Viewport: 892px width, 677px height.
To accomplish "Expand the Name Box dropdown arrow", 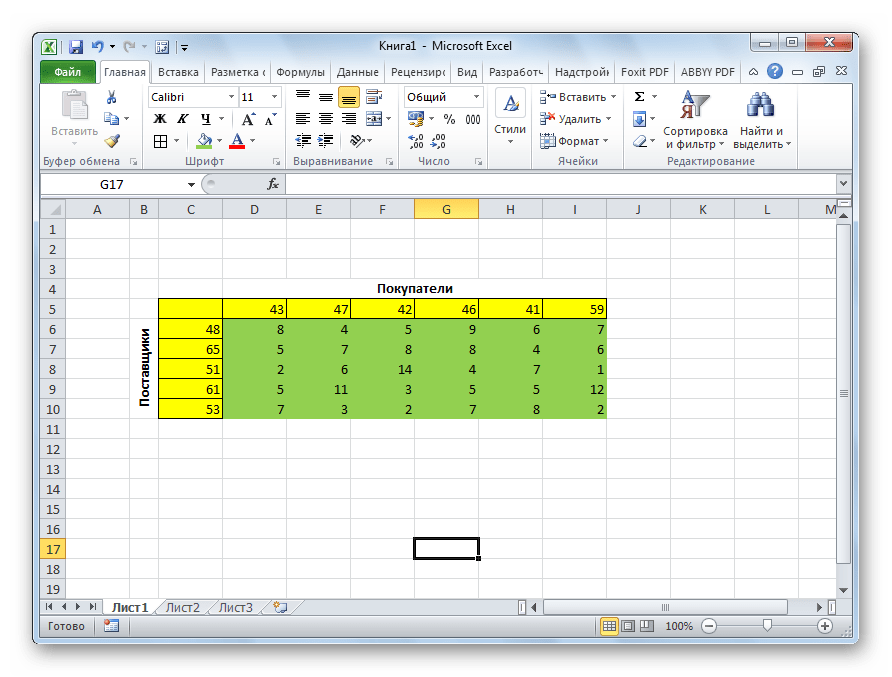I will click(191, 184).
